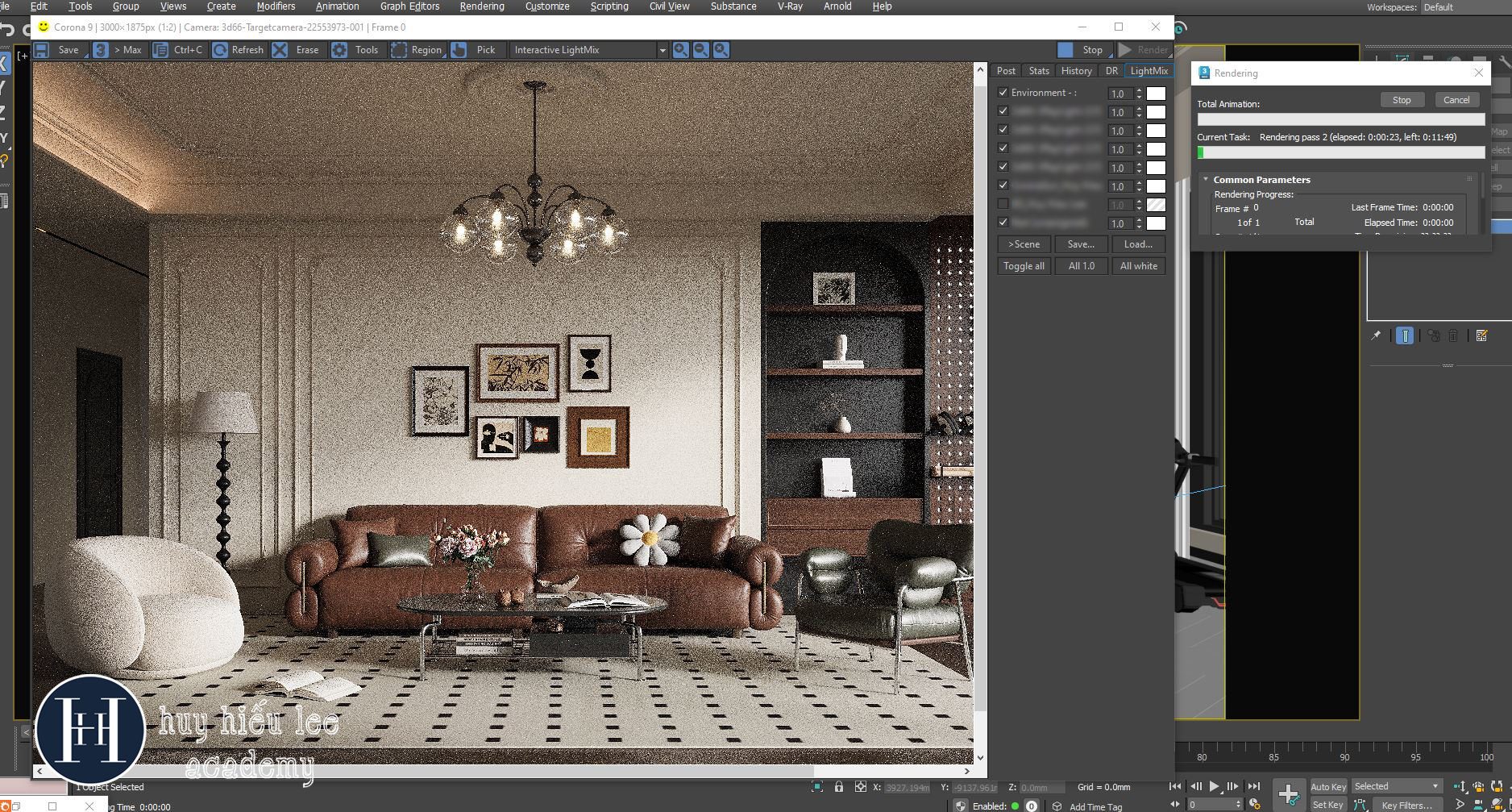Switch to the Post tab
The height and width of the screenshot is (812, 1512).
pyautogui.click(x=1006, y=71)
